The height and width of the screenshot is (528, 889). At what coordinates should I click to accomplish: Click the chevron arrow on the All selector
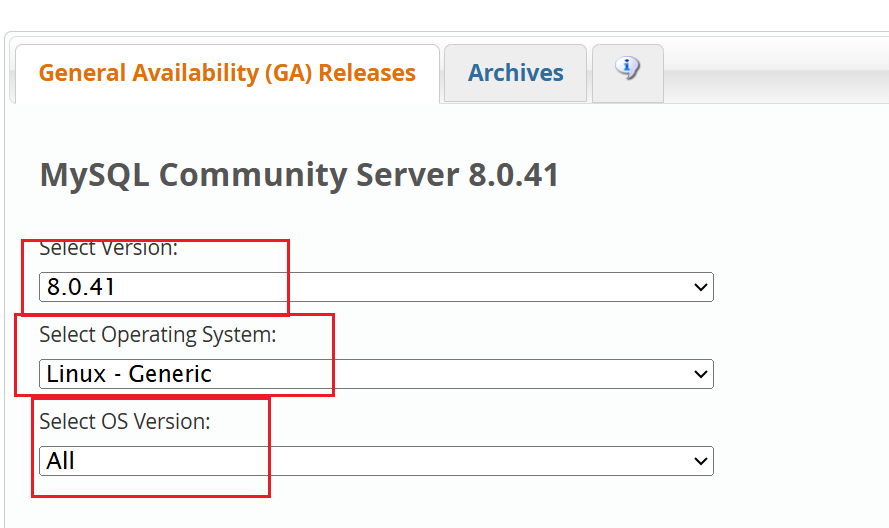701,461
